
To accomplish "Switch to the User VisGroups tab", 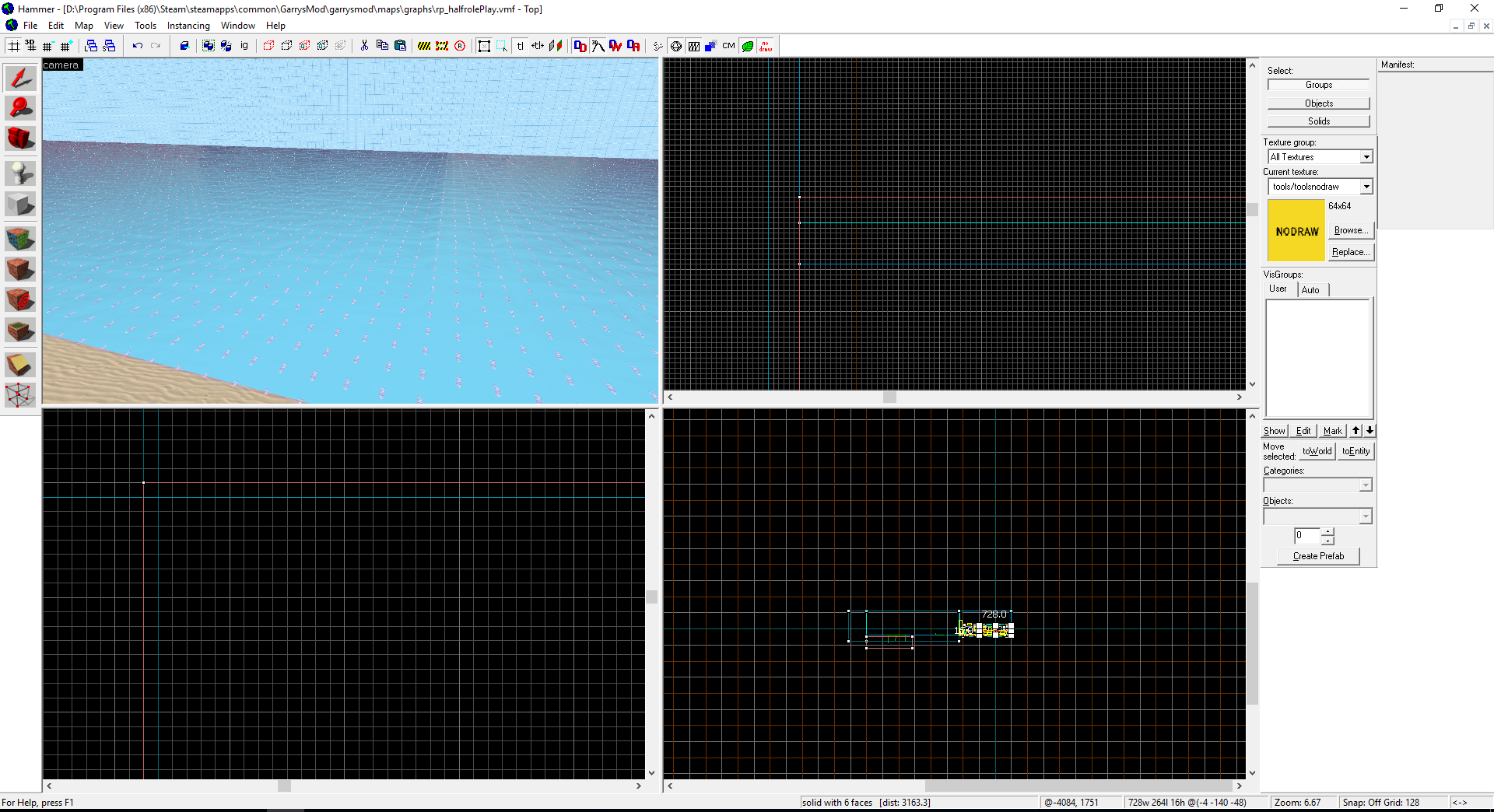I will point(1278,289).
